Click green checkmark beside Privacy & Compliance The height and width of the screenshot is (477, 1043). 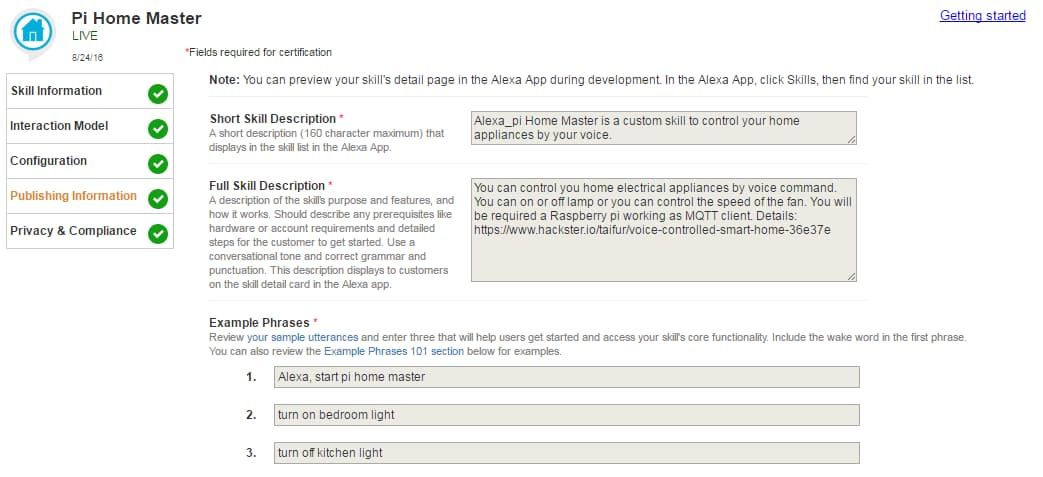[157, 234]
